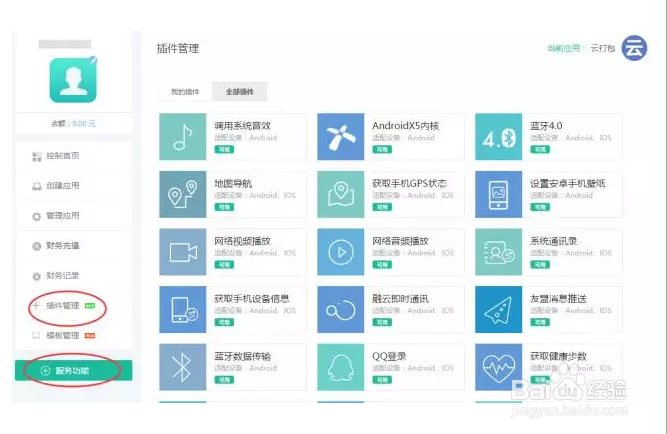Open the AndroidX5内核 plugin icon
The image size is (667, 434).
click(x=340, y=137)
